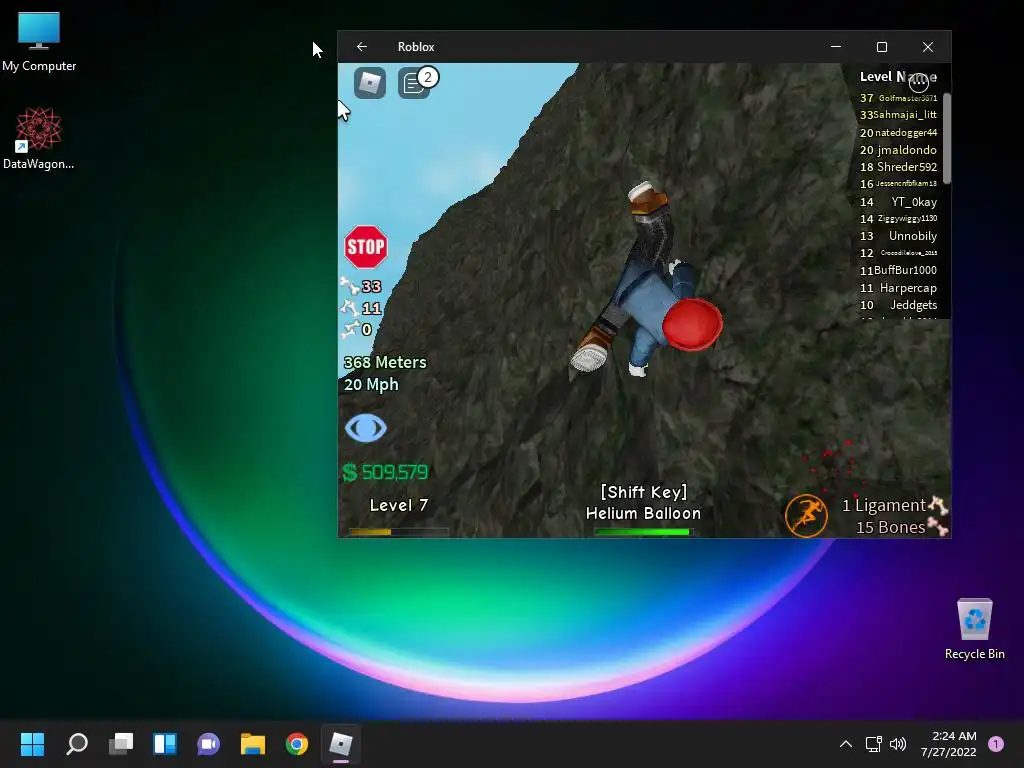Click the Helium Balloon label

[643, 513]
